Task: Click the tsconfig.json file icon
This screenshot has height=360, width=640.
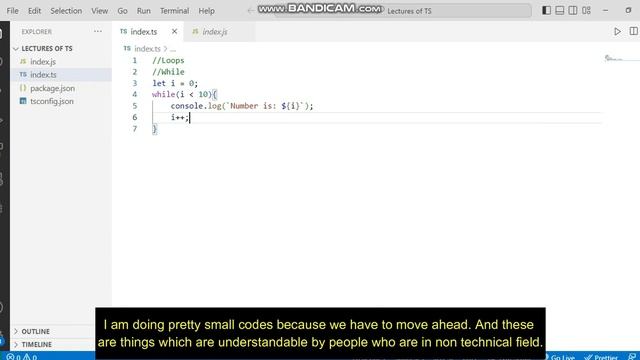Action: click(23, 101)
